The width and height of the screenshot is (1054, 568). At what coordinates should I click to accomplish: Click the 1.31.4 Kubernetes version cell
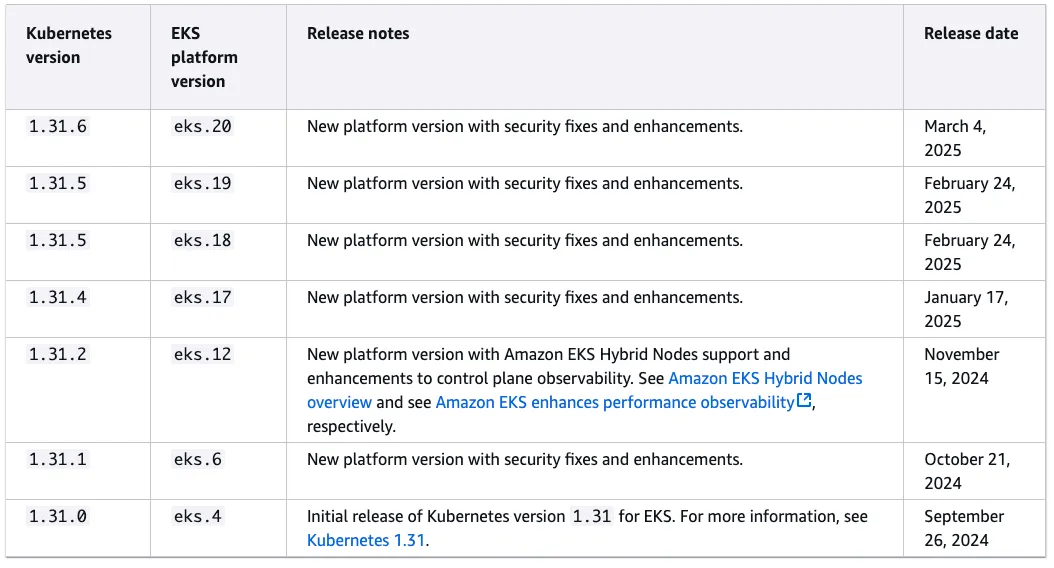[57, 298]
